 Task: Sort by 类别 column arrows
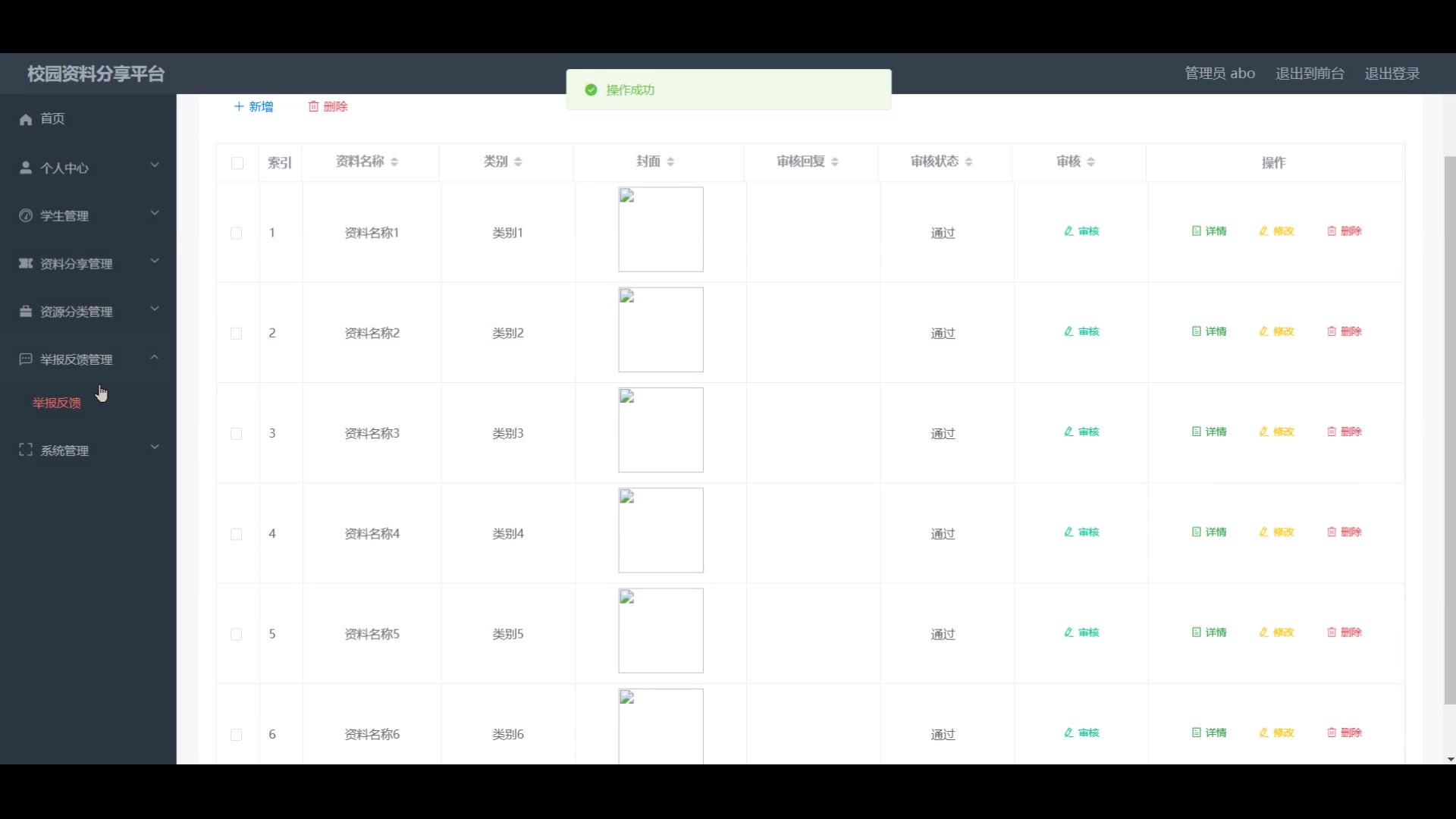point(518,162)
